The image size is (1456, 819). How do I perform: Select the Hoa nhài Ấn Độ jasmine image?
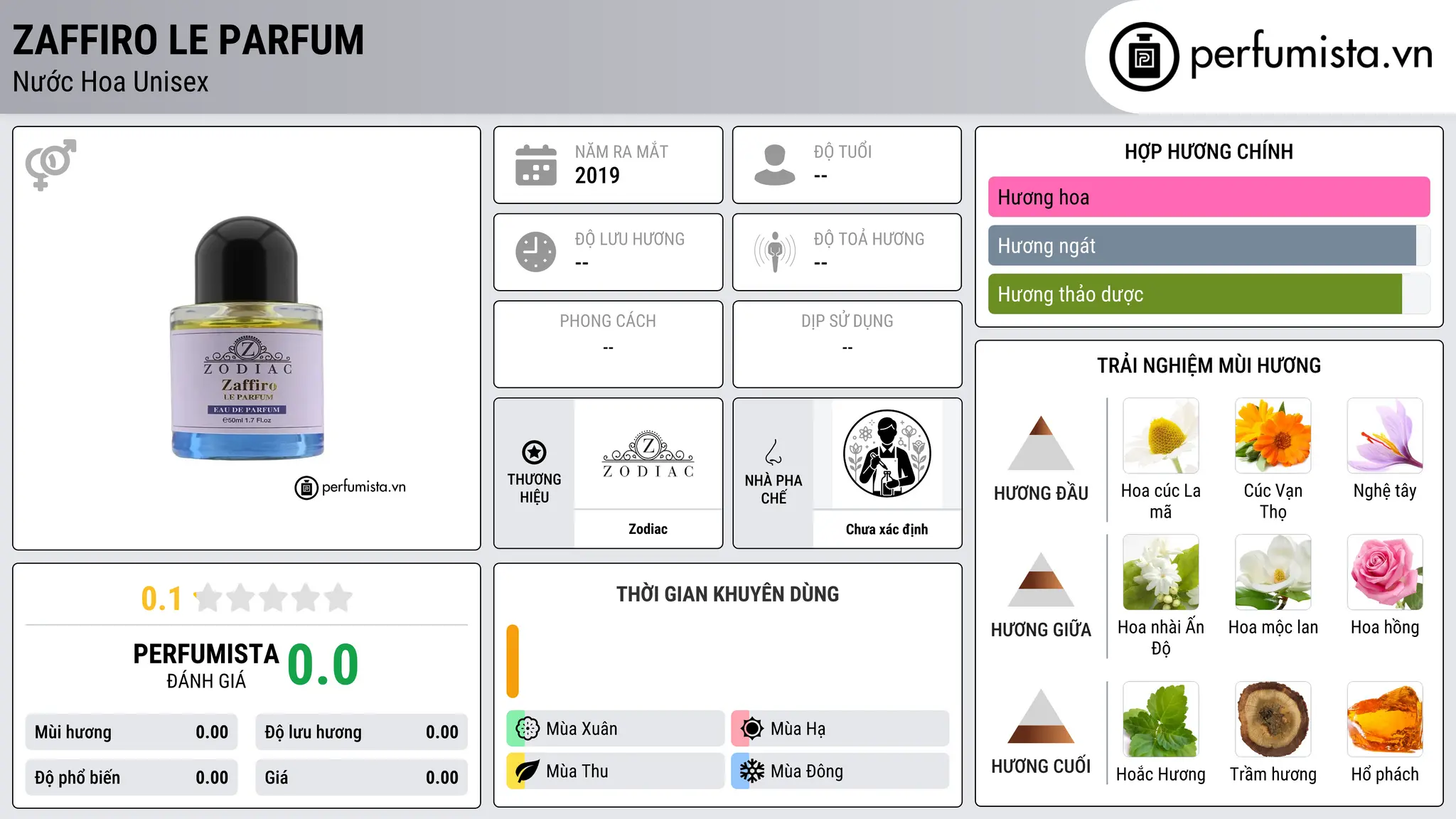coord(1161,572)
